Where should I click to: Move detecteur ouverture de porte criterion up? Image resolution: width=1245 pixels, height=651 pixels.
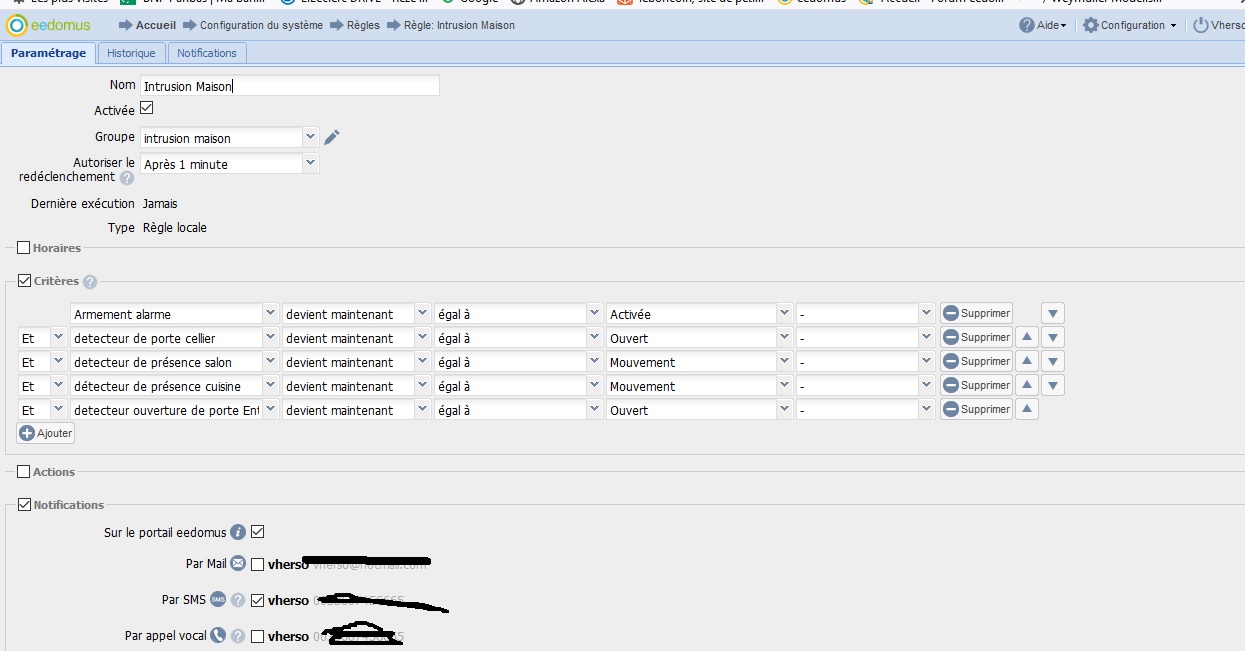pos(1027,409)
